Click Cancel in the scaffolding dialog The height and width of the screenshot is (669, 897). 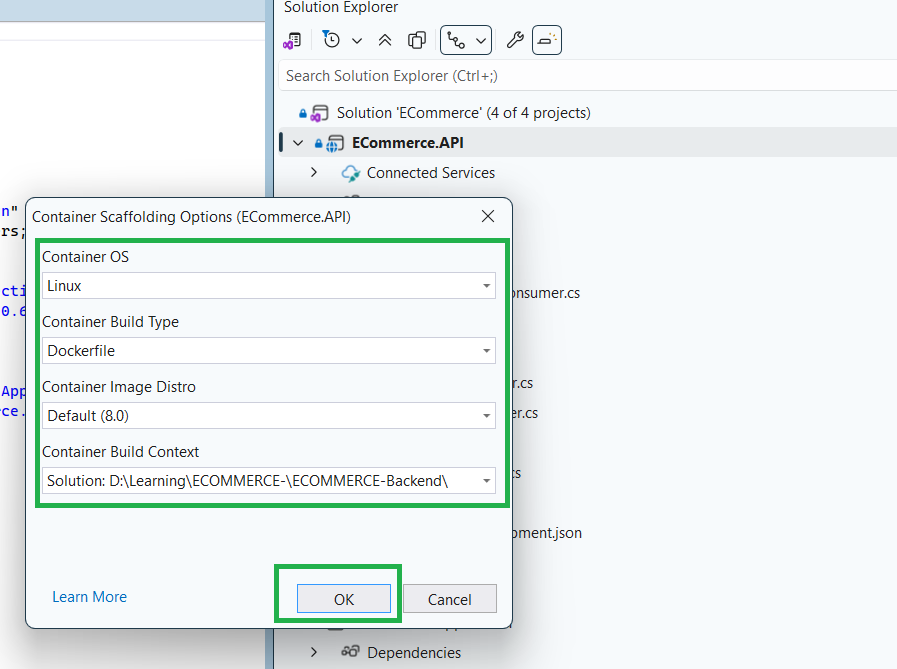pyautogui.click(x=450, y=599)
